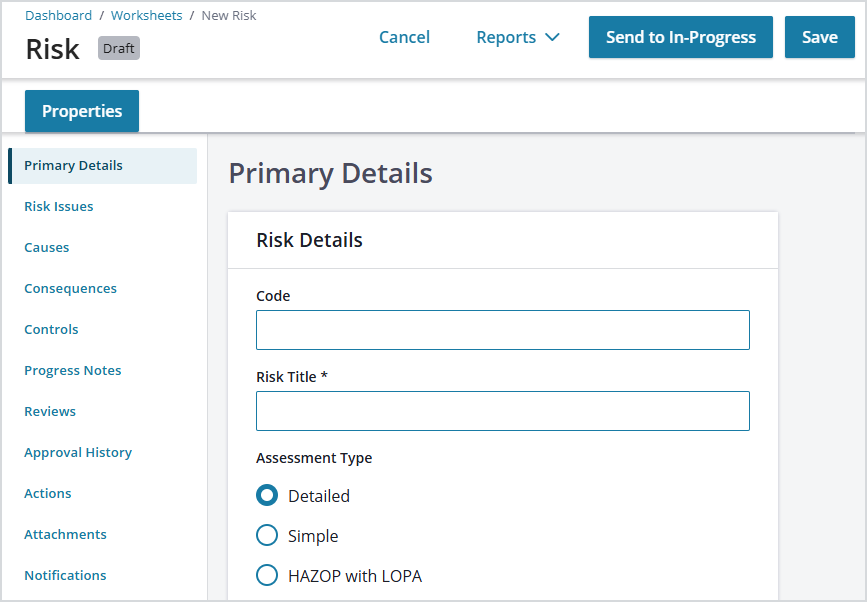Screen dimensions: 867x602
Task: View Progress Notes section
Action: [72, 370]
